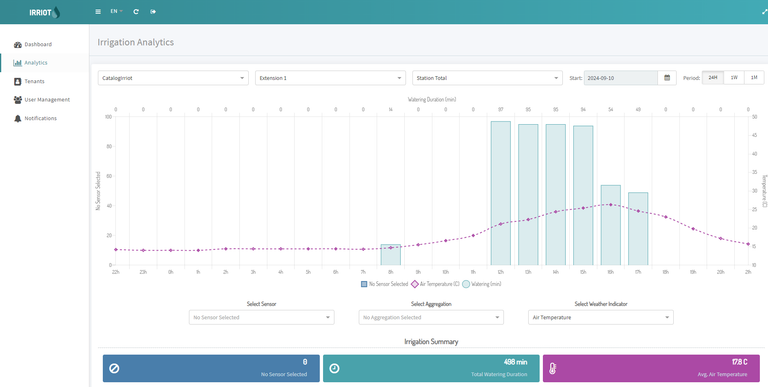768x387 pixels.
Task: Click temperature data point at 16h
Action: (x=611, y=204)
